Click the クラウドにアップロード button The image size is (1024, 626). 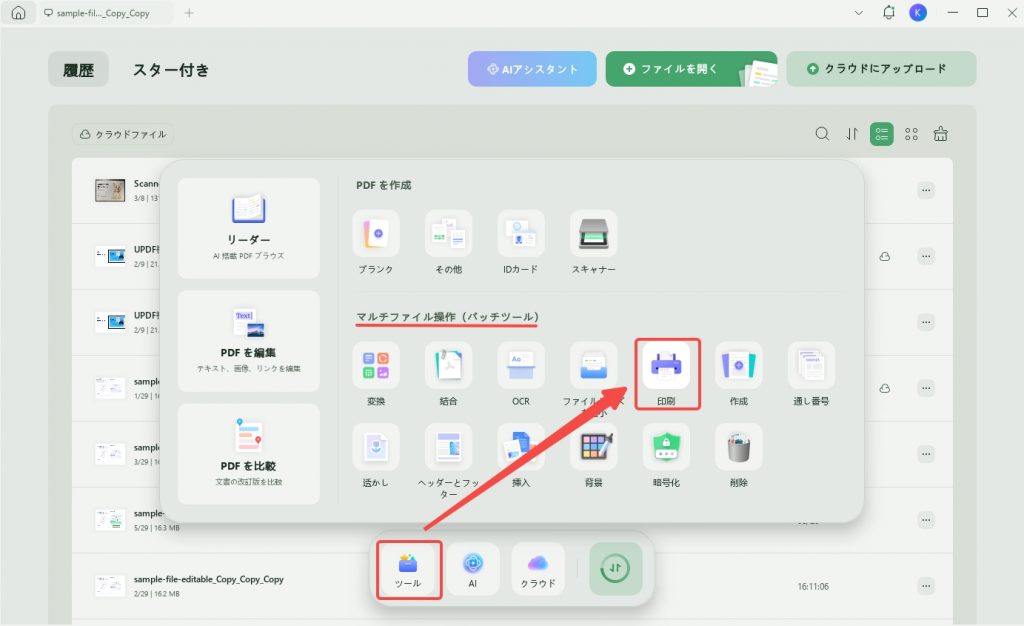pos(881,69)
